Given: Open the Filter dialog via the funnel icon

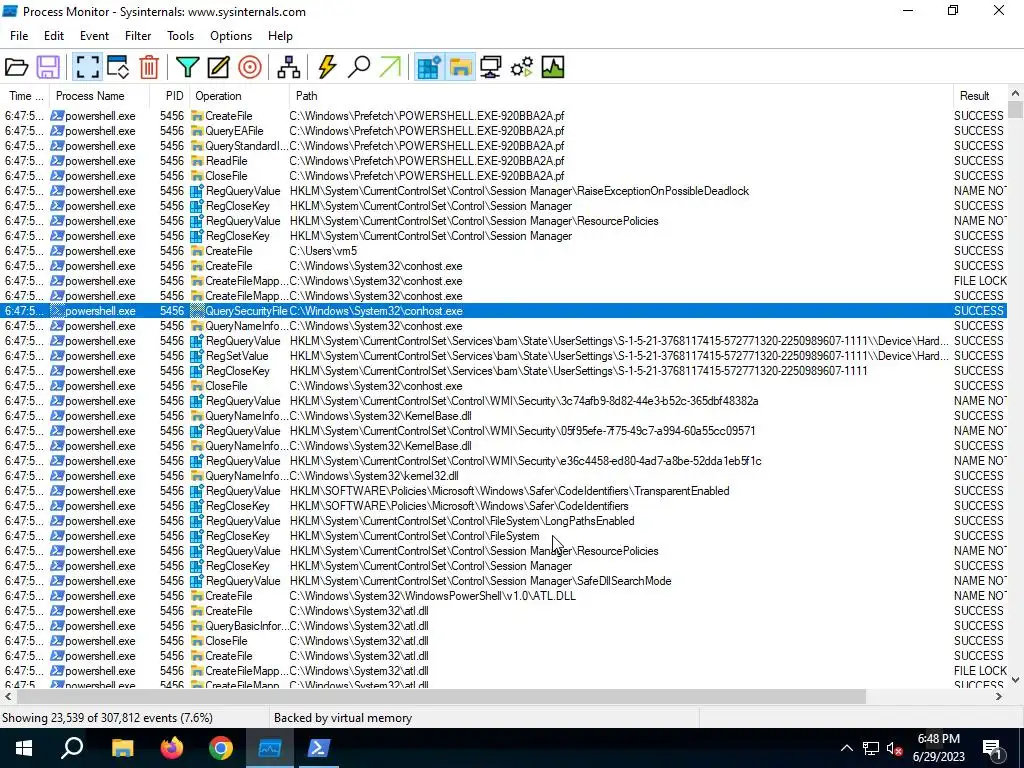Looking at the screenshot, I should (x=187, y=67).
